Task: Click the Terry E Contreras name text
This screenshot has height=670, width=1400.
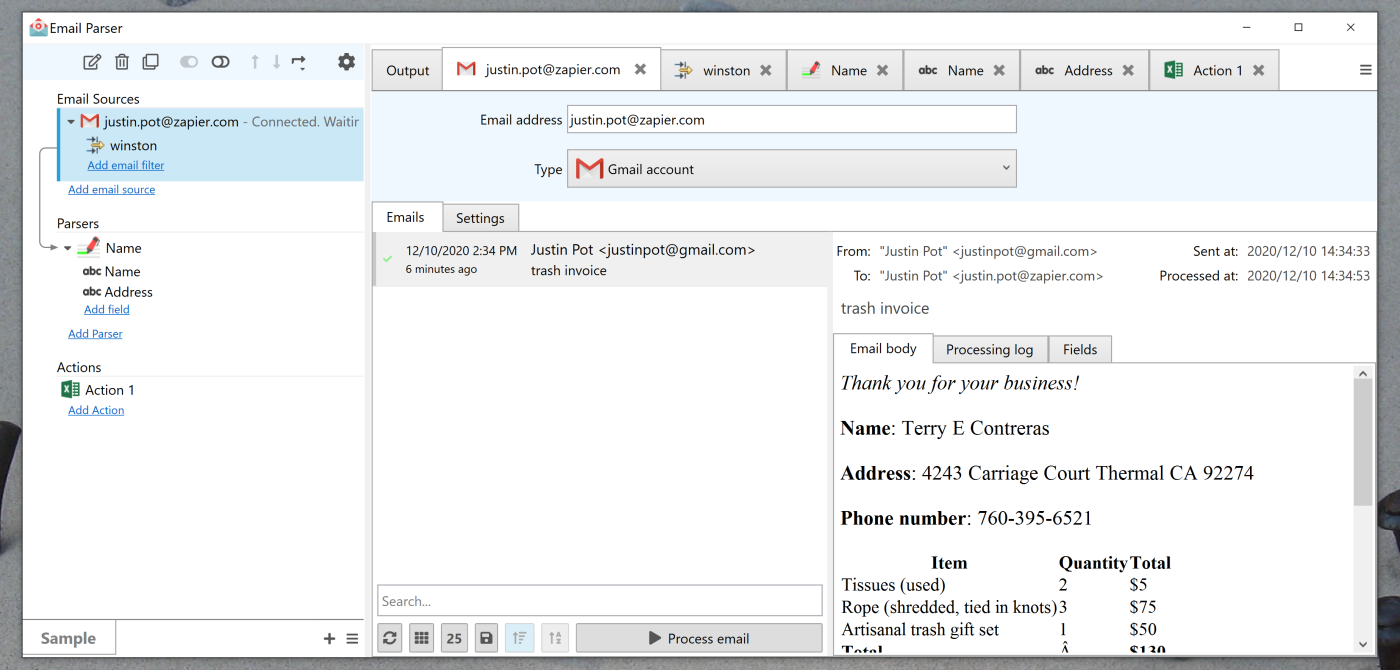Action: (976, 428)
